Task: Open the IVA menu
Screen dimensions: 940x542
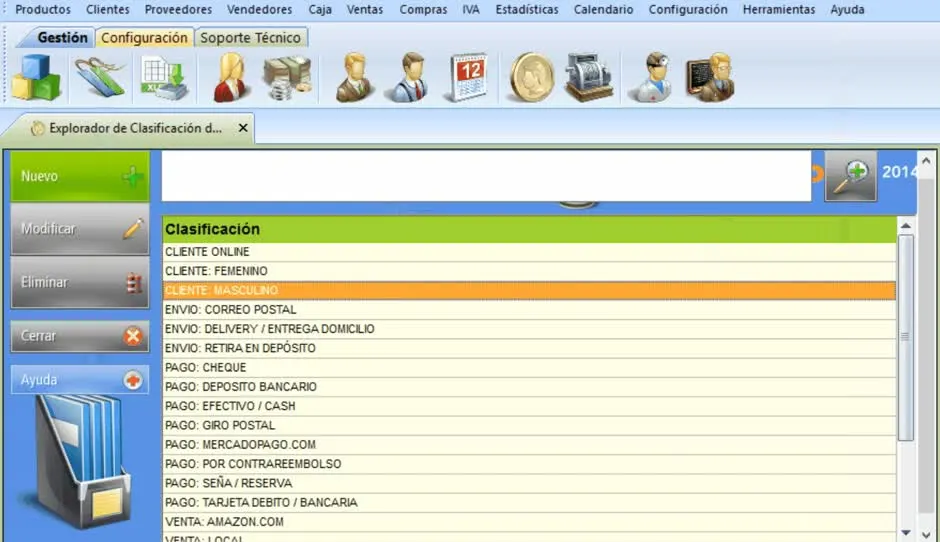Action: pyautogui.click(x=471, y=10)
